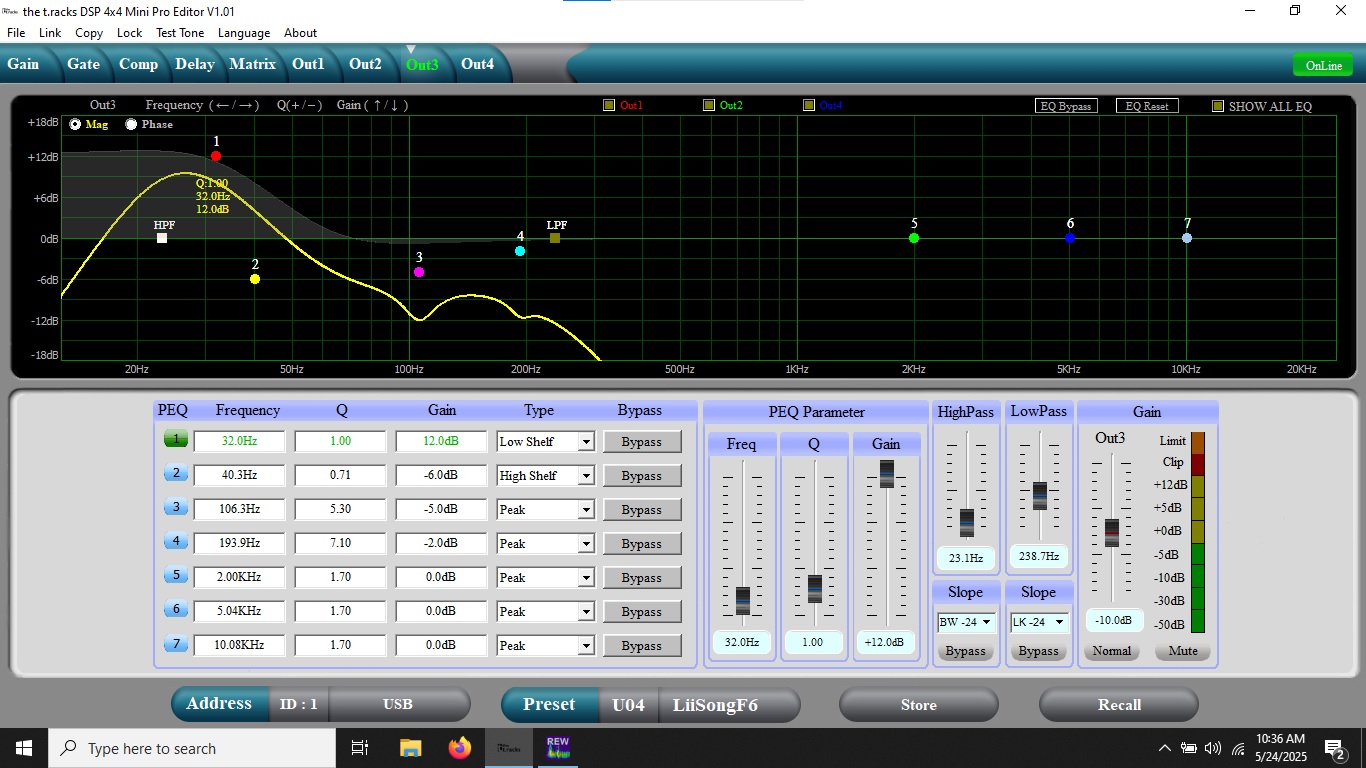Select PEQ band 6 number button
The width and height of the screenshot is (1366, 768).
(x=176, y=609)
